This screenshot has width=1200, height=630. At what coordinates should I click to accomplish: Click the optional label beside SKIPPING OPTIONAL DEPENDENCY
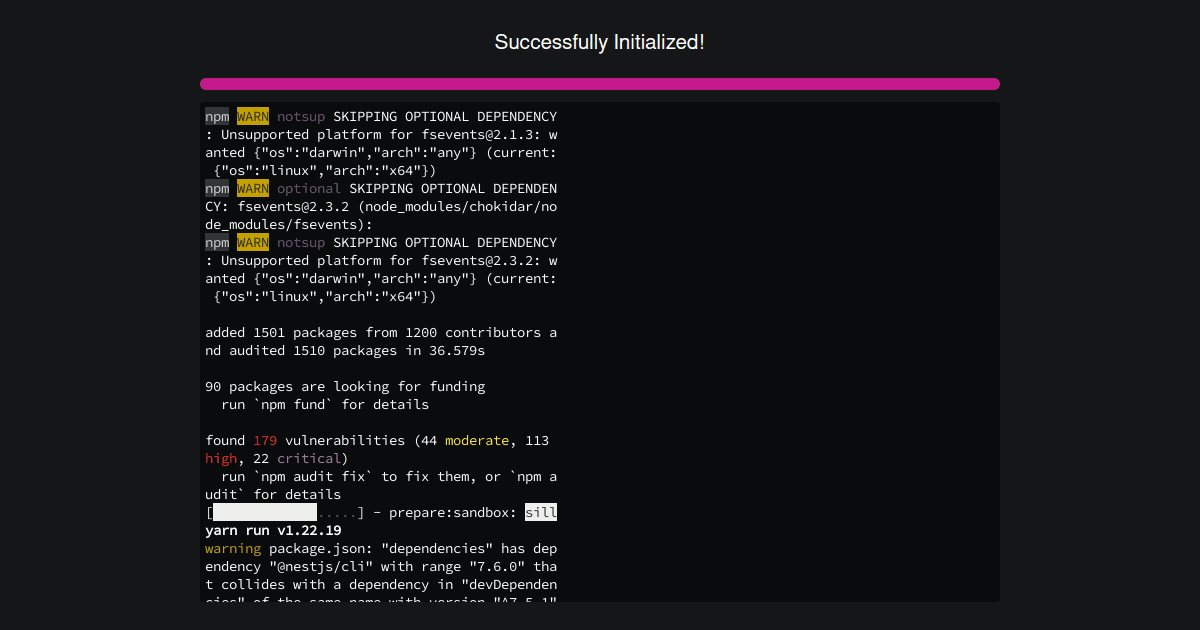click(x=309, y=188)
